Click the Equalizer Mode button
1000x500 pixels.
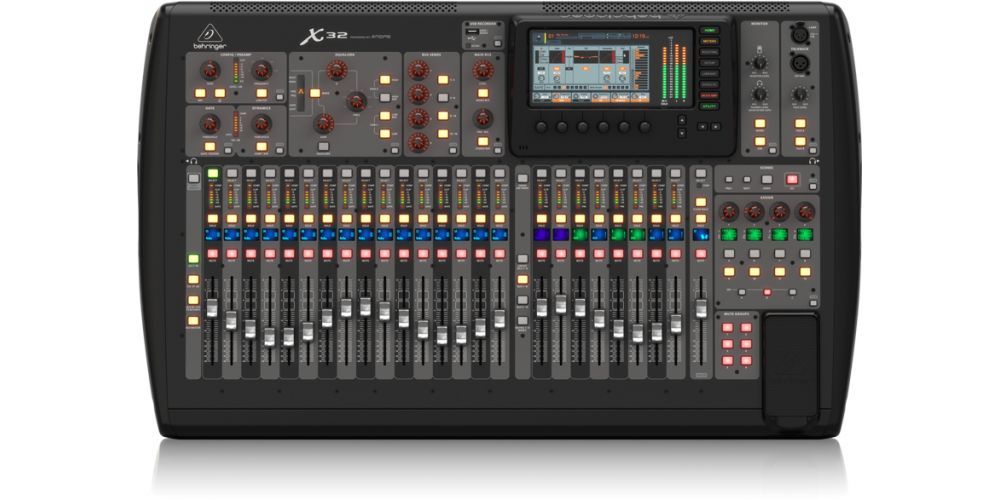(x=314, y=93)
